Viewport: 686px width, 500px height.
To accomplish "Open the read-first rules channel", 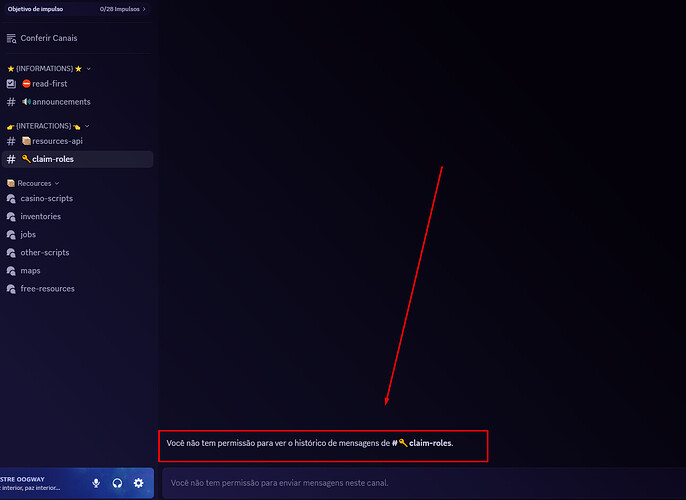I will click(x=77, y=84).
